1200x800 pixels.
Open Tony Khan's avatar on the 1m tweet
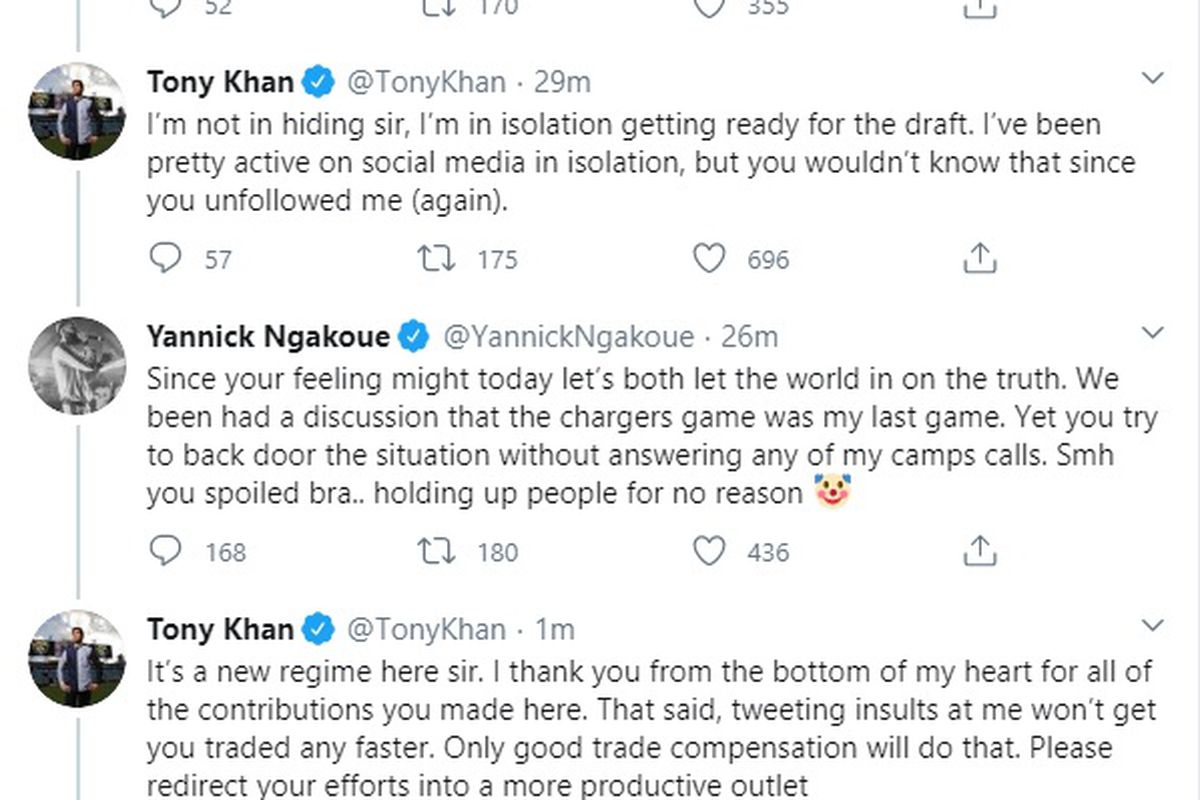pyautogui.click(x=76, y=658)
